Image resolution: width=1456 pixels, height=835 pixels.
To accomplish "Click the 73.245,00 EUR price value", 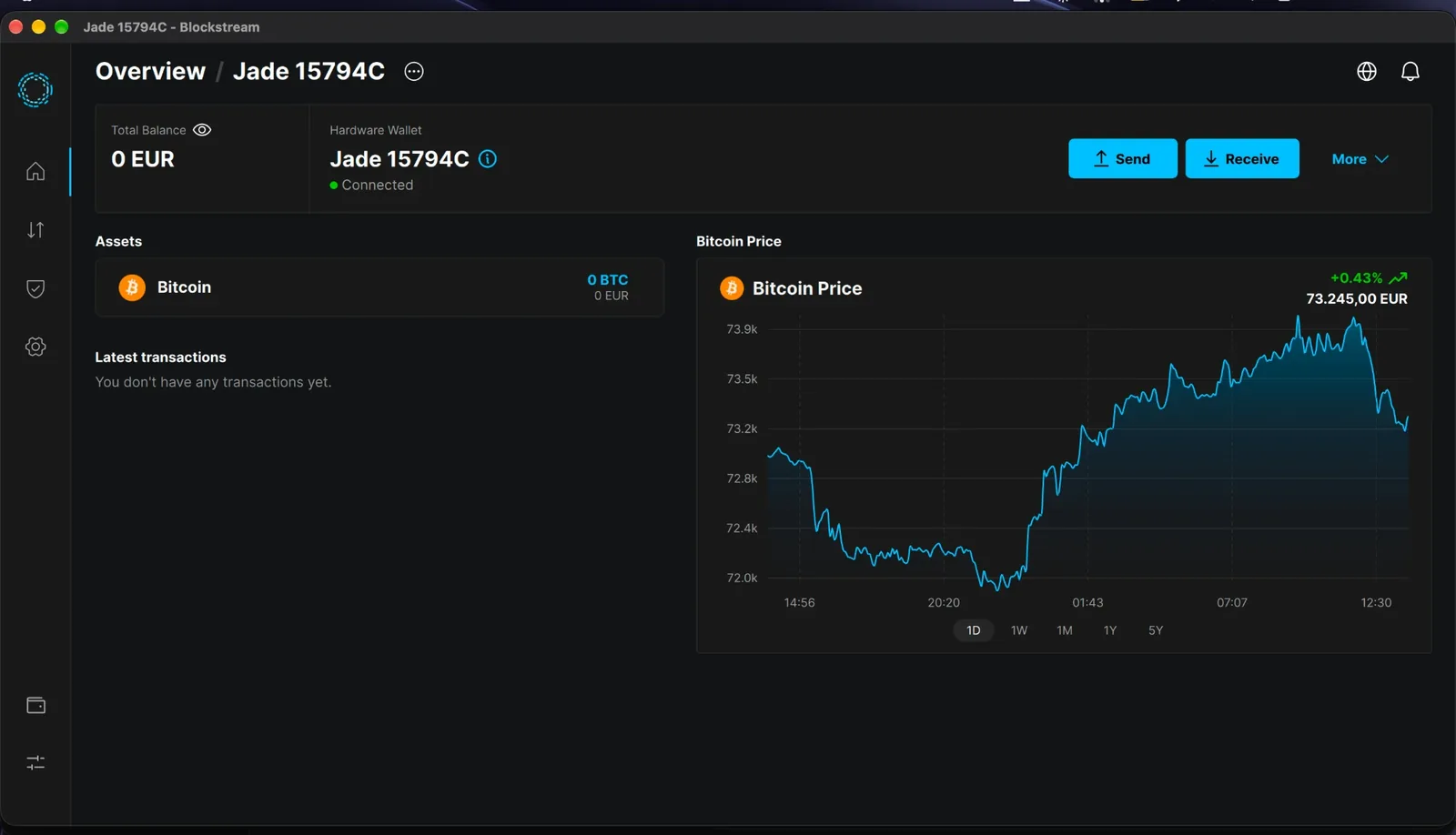I will pyautogui.click(x=1357, y=299).
